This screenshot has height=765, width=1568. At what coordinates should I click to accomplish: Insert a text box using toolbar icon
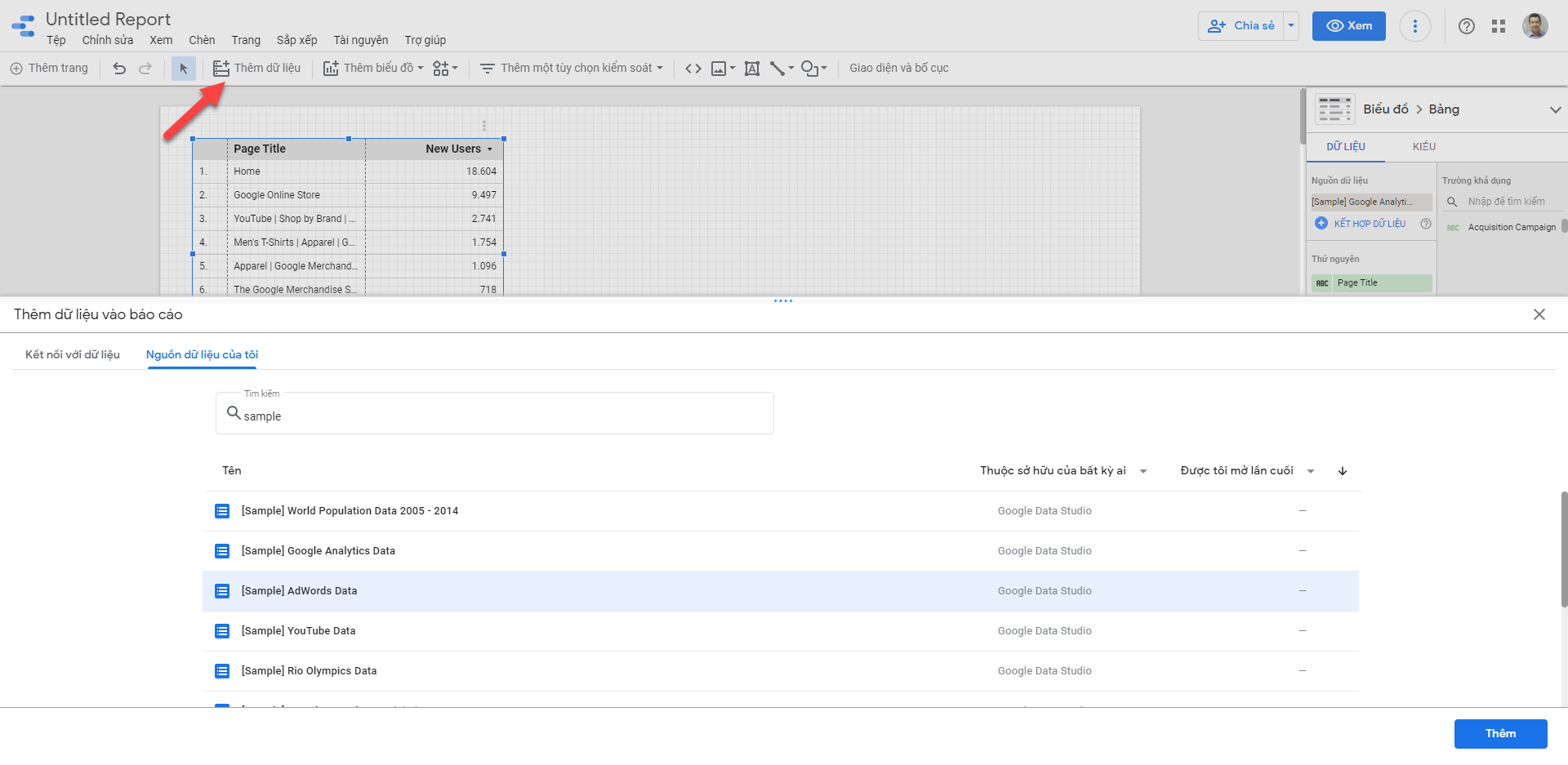(x=752, y=69)
